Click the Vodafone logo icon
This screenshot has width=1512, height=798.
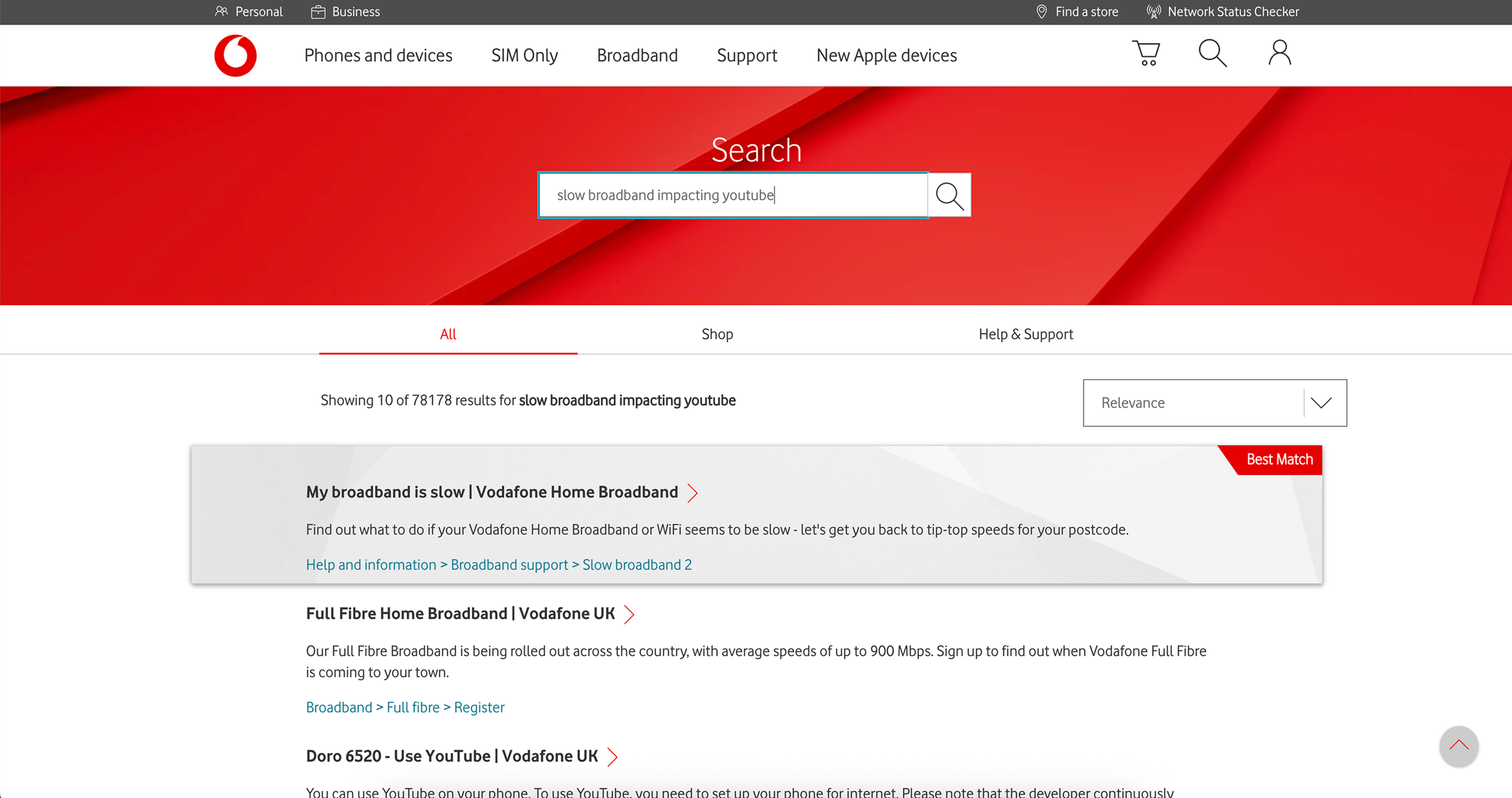(235, 56)
